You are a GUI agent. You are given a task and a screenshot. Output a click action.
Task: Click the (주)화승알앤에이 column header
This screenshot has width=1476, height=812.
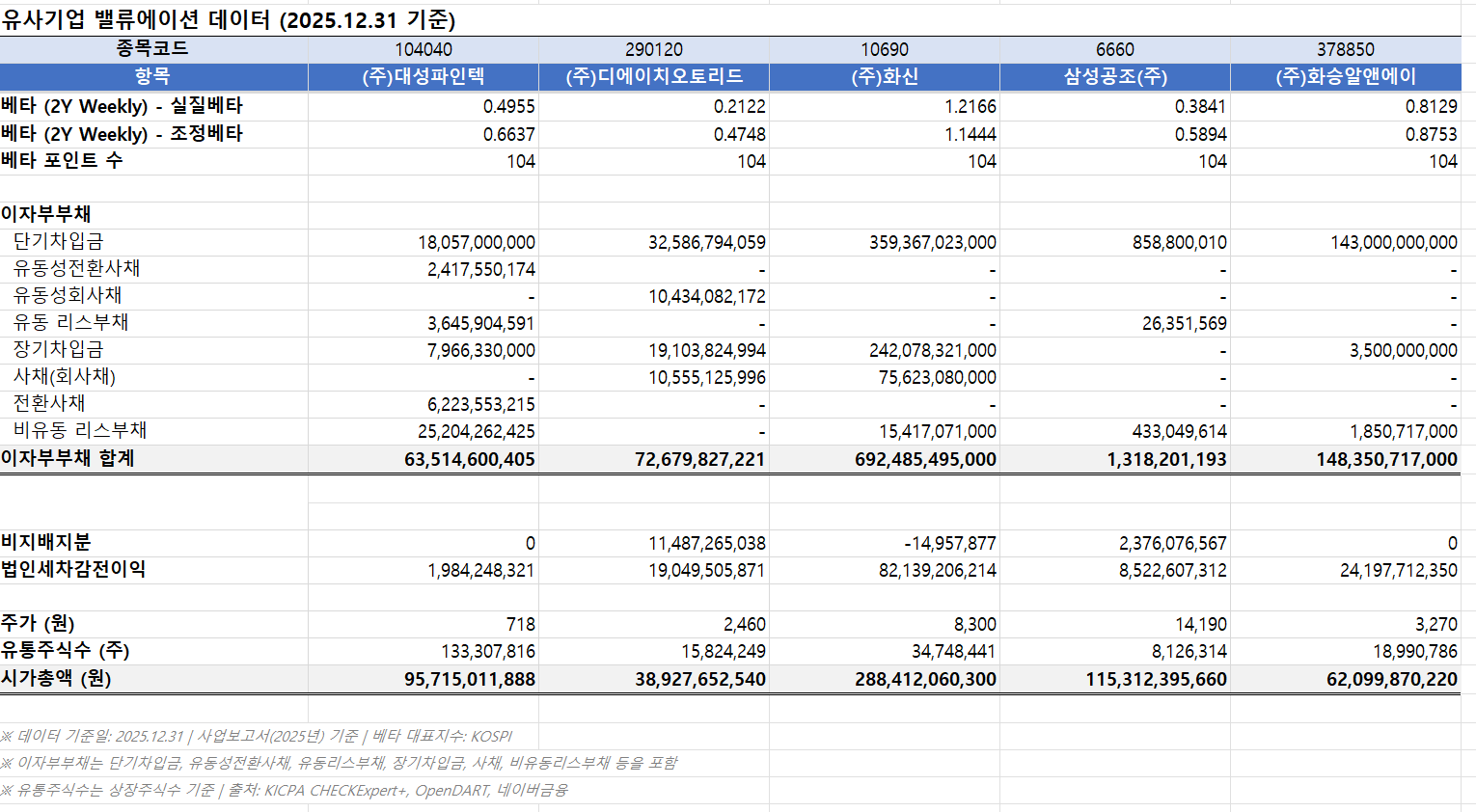tap(1346, 76)
